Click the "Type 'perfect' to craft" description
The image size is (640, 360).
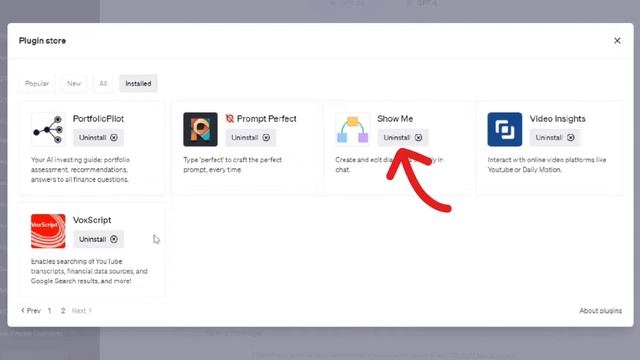[x=233, y=164]
